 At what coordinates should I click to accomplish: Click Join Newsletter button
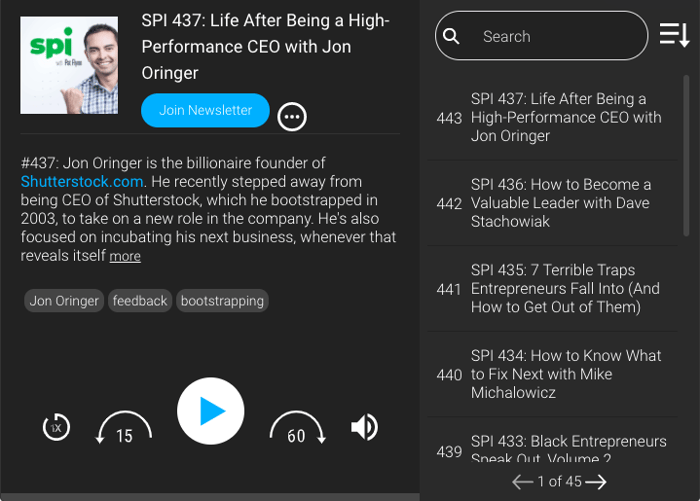click(205, 110)
